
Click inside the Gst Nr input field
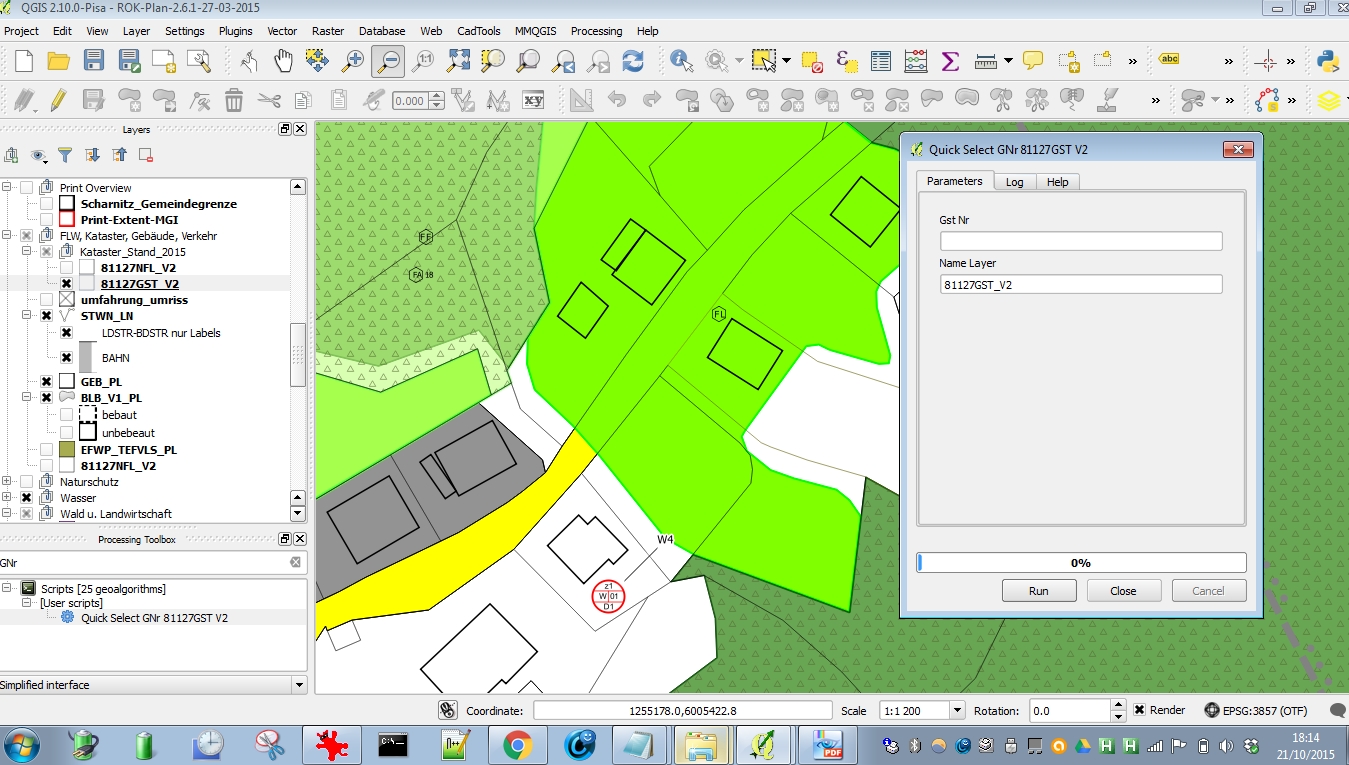(x=1080, y=240)
